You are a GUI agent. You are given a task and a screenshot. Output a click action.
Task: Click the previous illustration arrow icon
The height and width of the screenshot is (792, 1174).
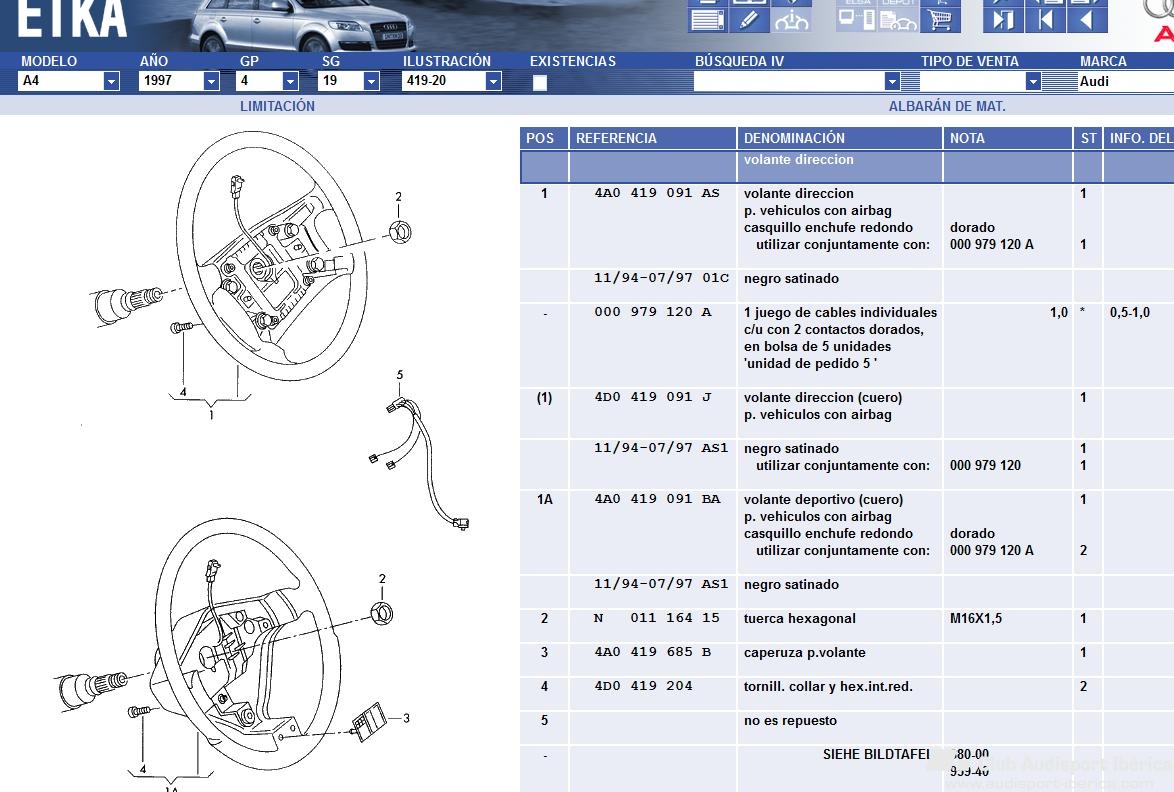click(x=1087, y=18)
